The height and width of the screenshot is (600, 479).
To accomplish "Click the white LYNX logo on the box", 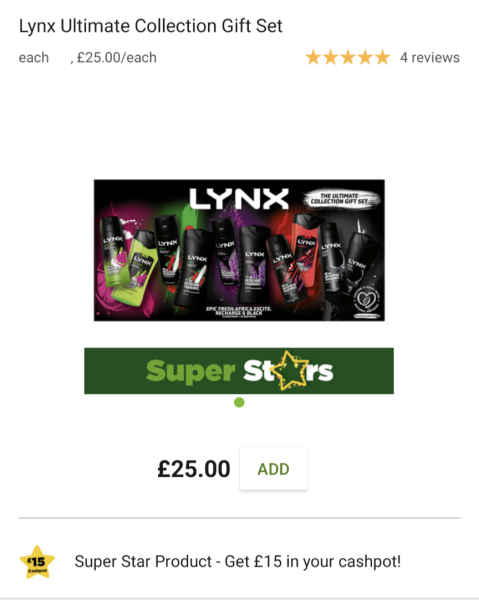I will click(239, 199).
